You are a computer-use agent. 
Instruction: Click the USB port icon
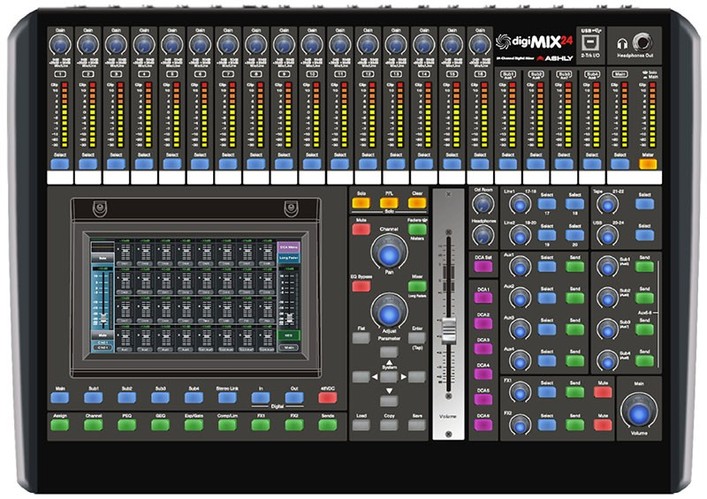589,43
